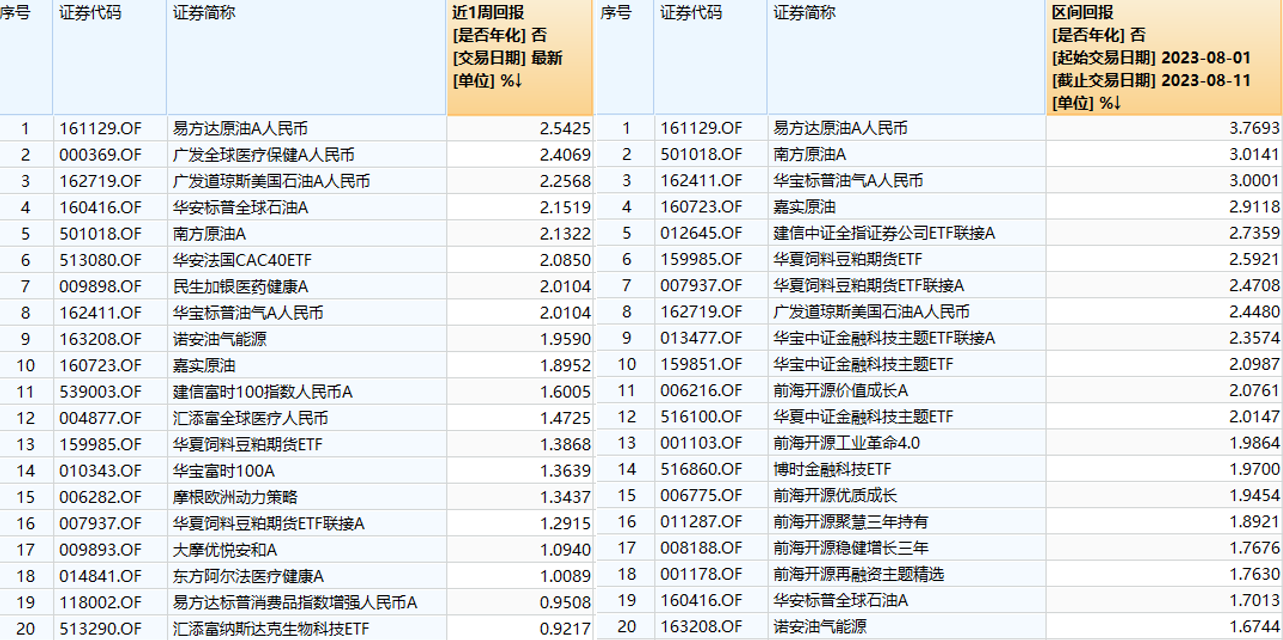Select fund code 516860.OF
Screen dimensions: 1283x640
click(x=701, y=468)
